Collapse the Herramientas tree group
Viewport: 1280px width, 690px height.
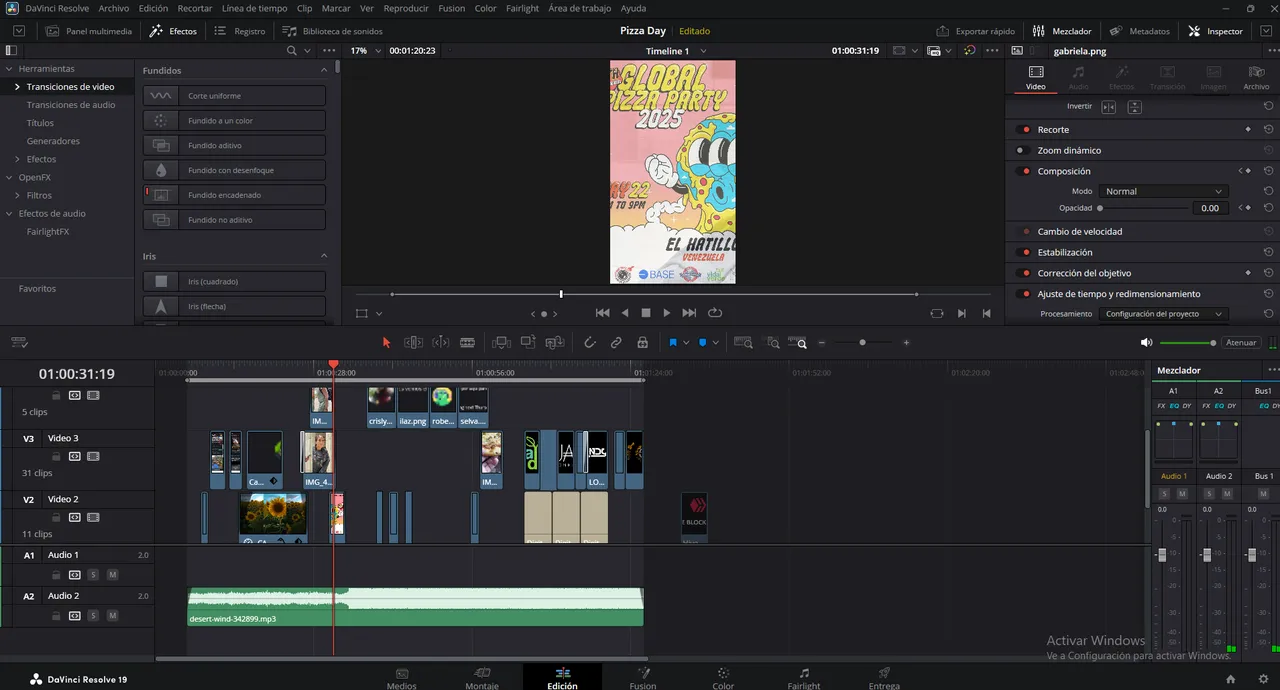coord(9,68)
